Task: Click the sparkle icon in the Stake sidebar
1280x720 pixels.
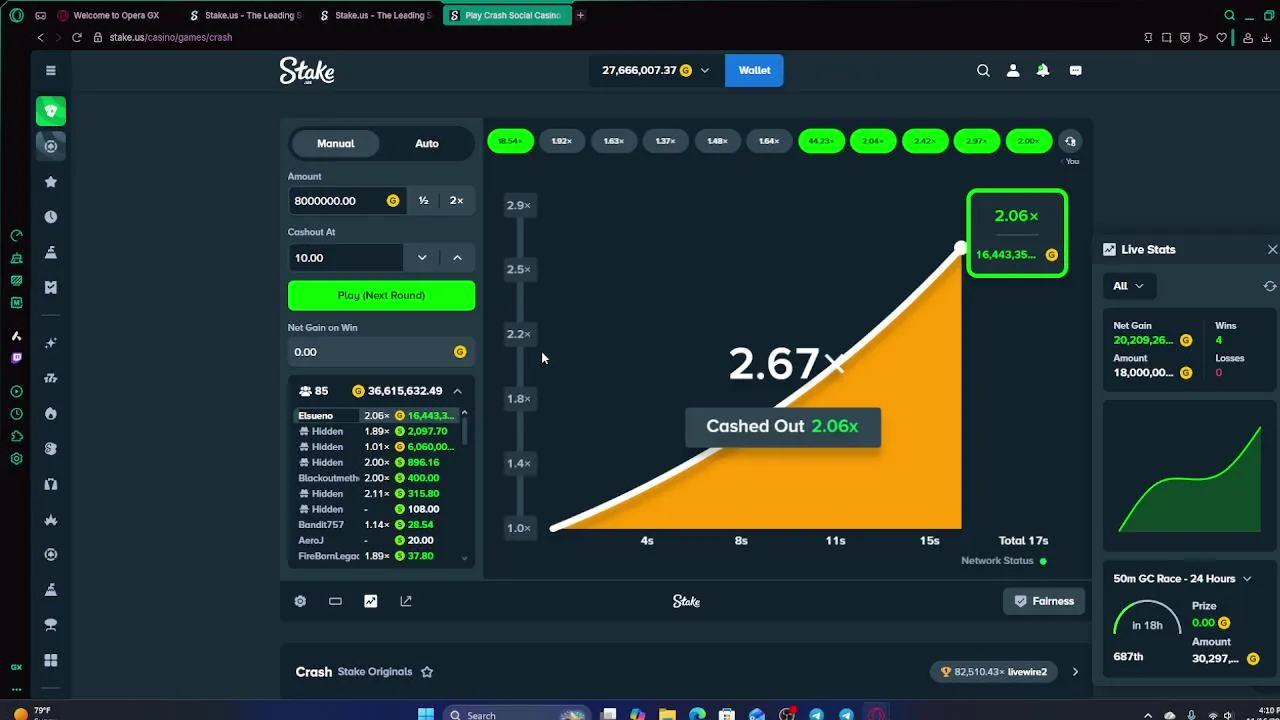Action: (x=51, y=343)
